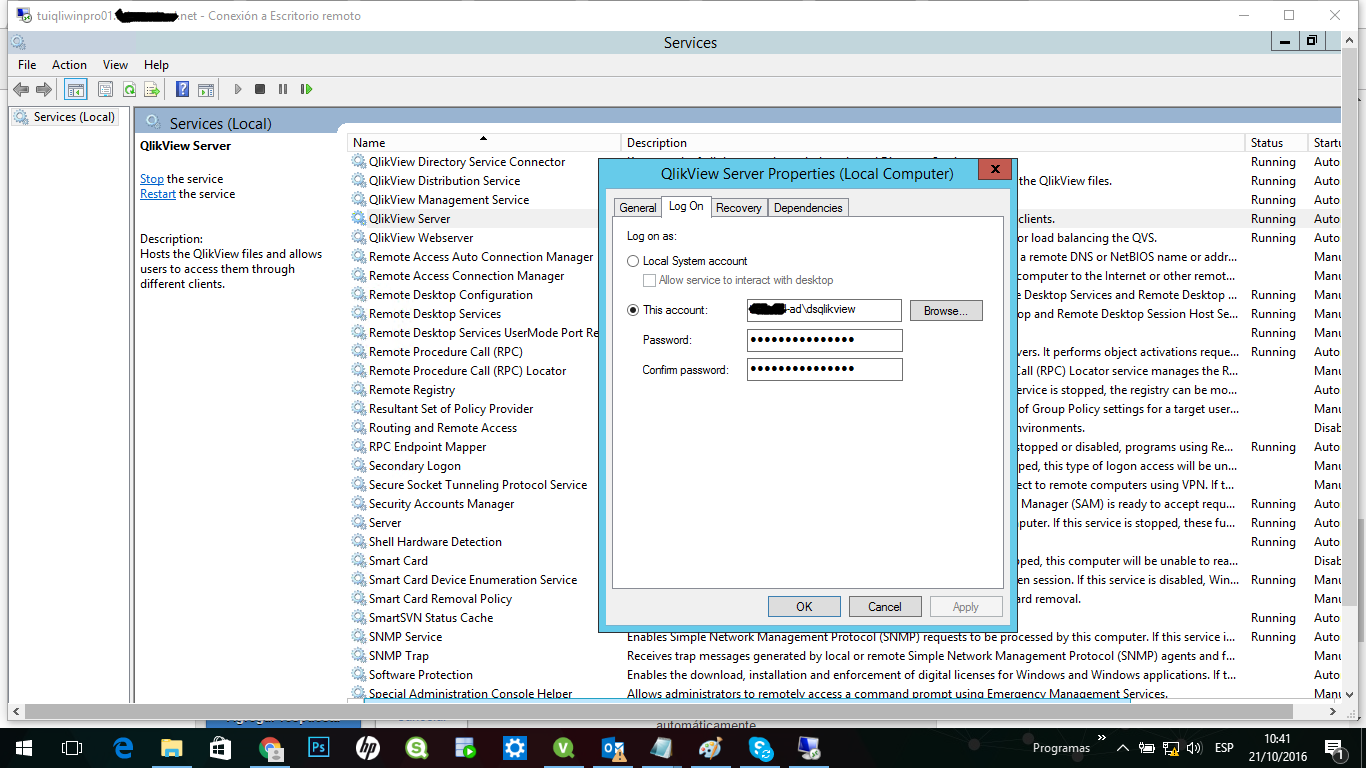Select Software Protection service row

click(x=421, y=675)
